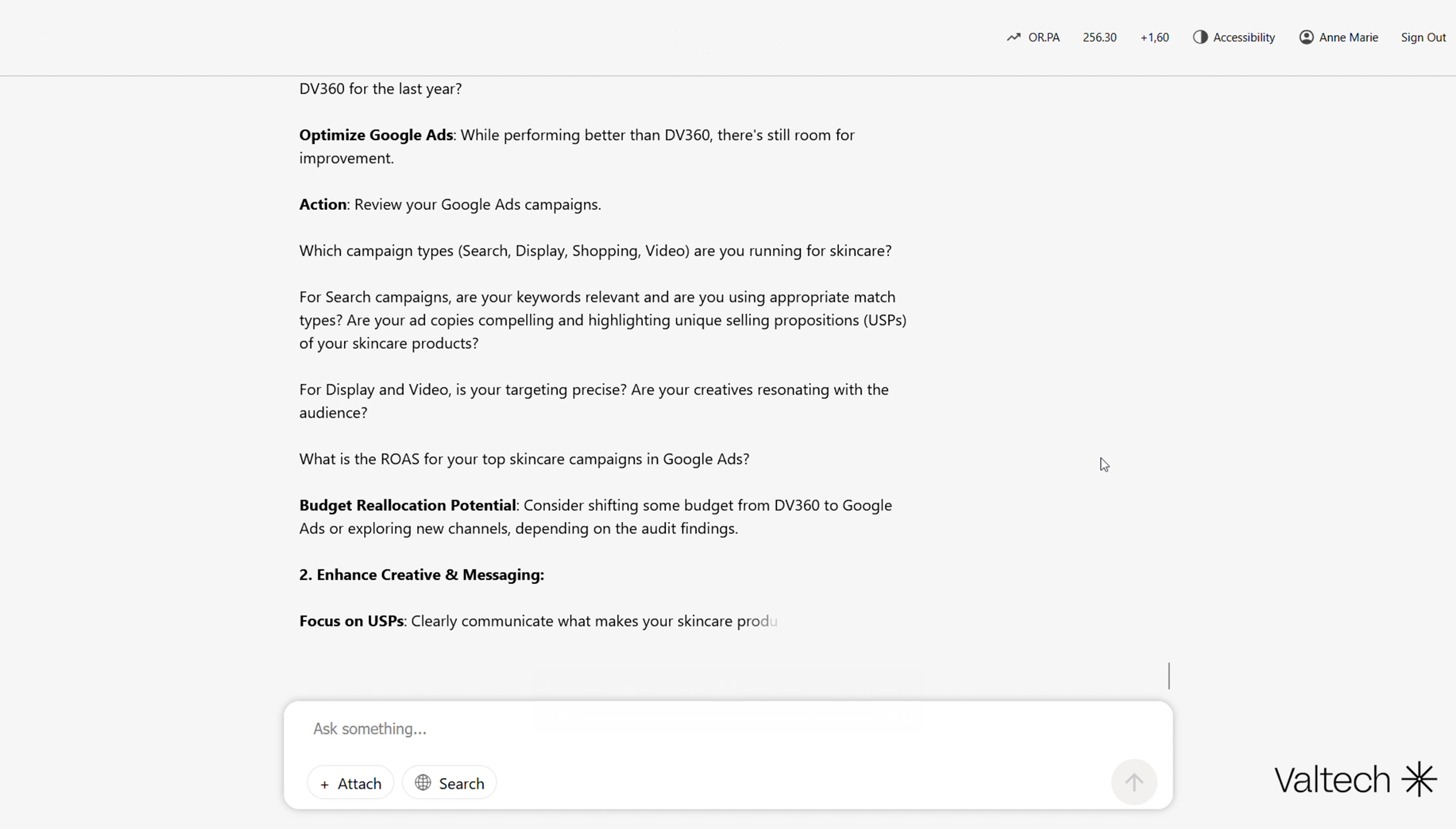Open the Anne Marie account name

click(x=1348, y=38)
